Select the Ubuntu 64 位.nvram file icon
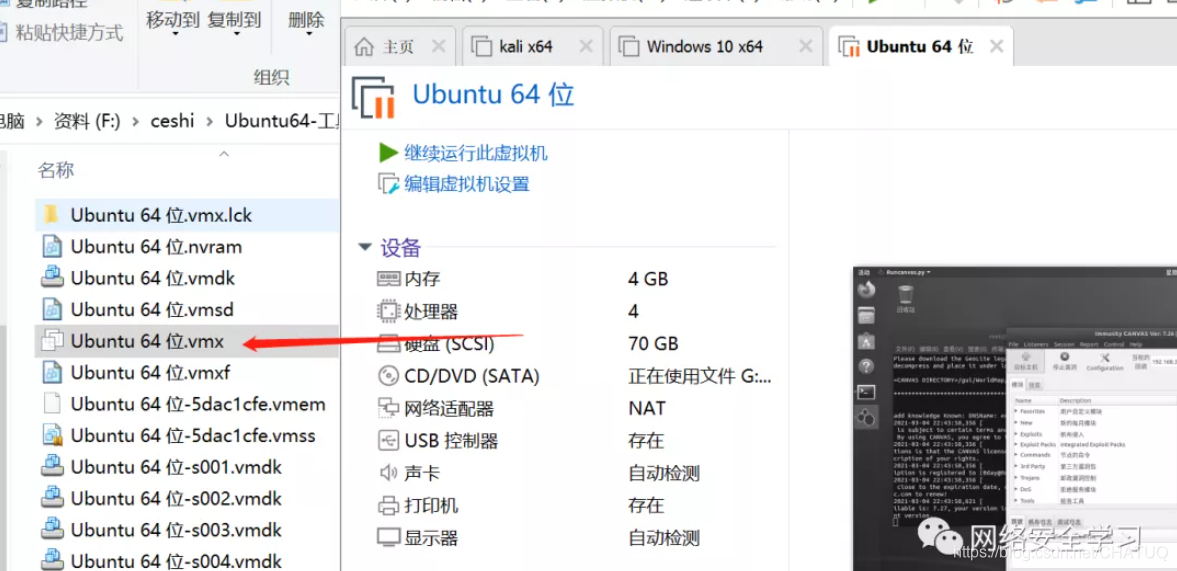The image size is (1177, 571). 51,247
